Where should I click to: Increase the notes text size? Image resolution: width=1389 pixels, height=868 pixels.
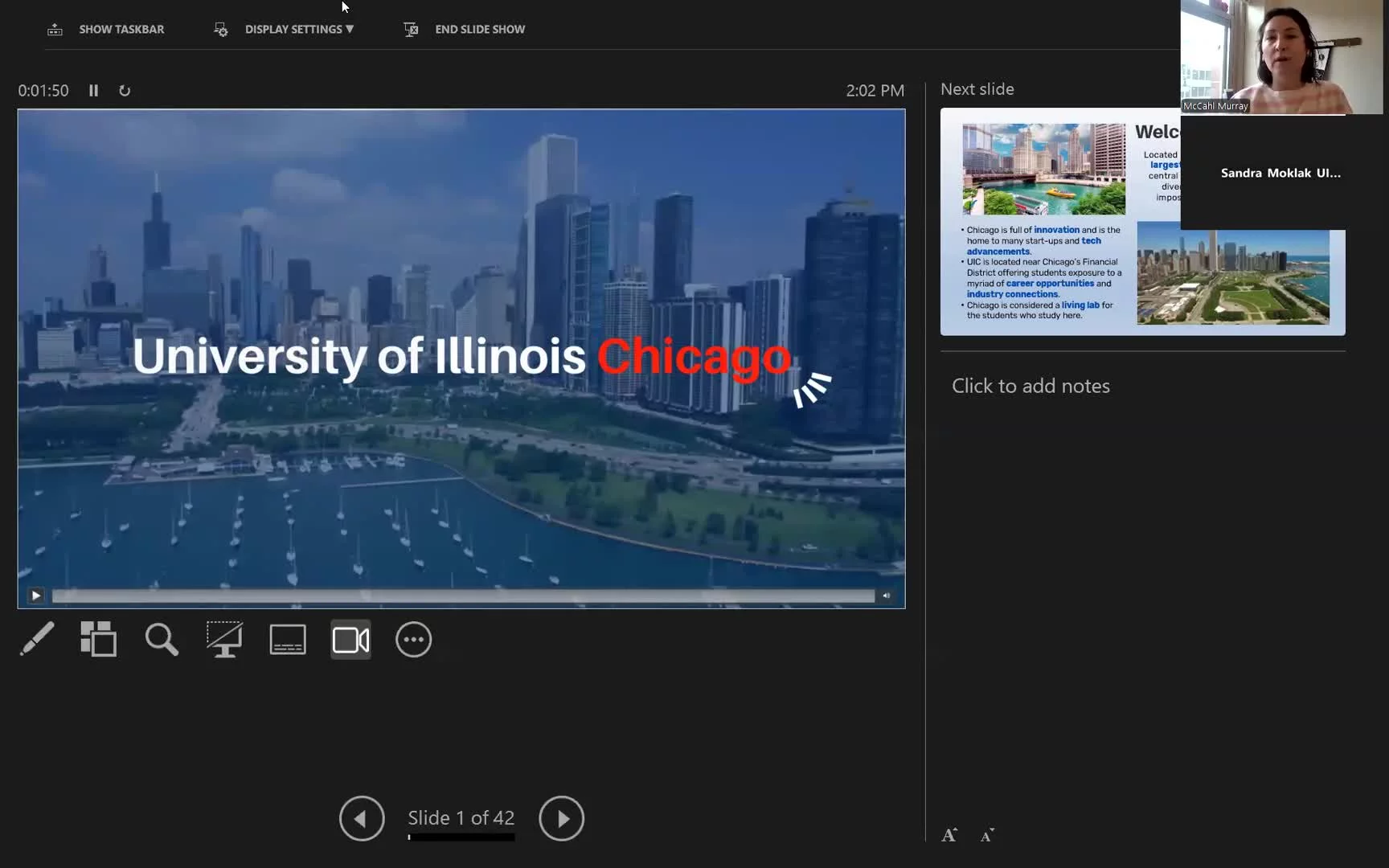coord(949,835)
